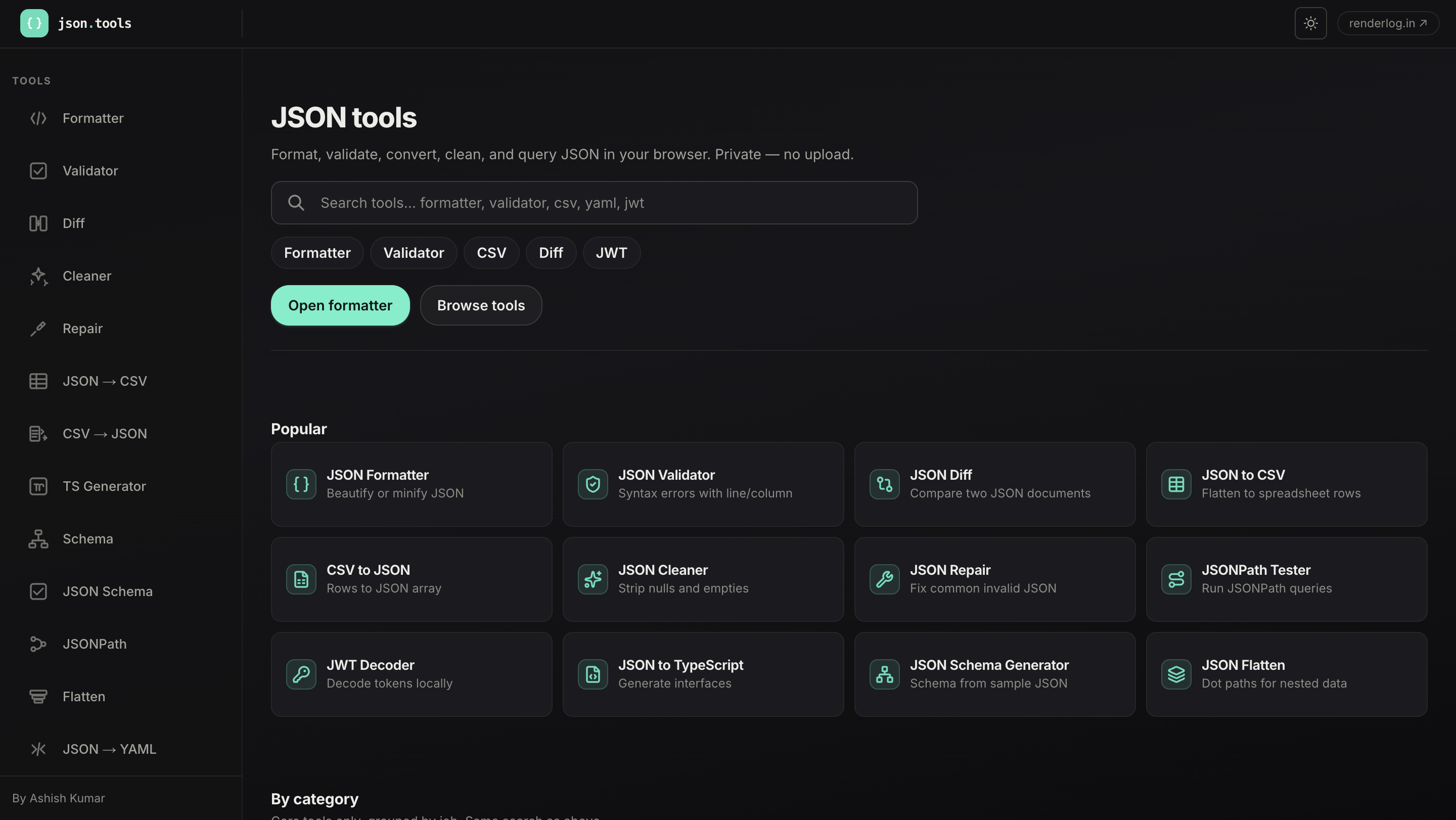
Task: Click the 'Rows to JSON array' description
Action: [384, 588]
